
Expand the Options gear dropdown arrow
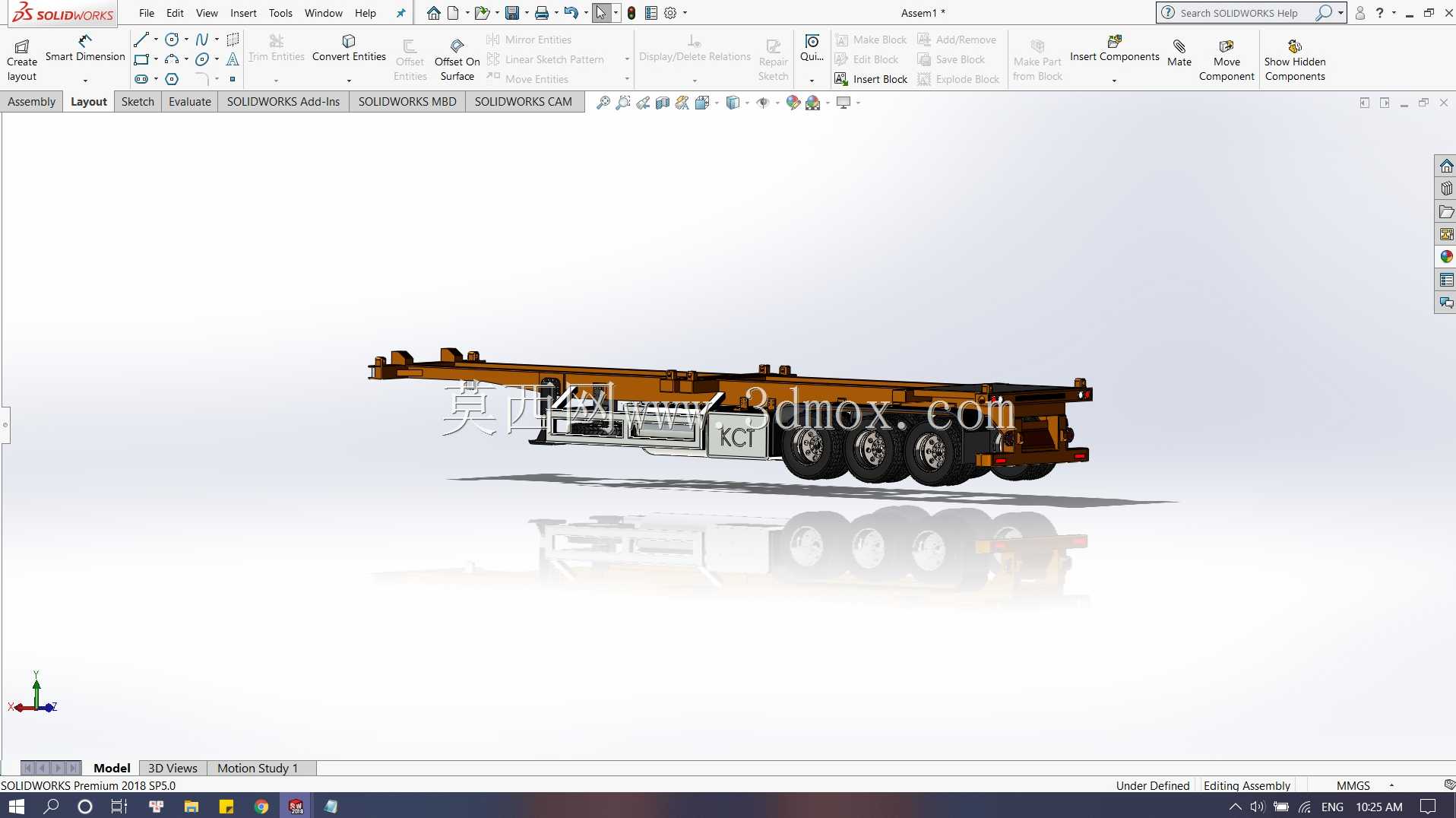click(685, 13)
